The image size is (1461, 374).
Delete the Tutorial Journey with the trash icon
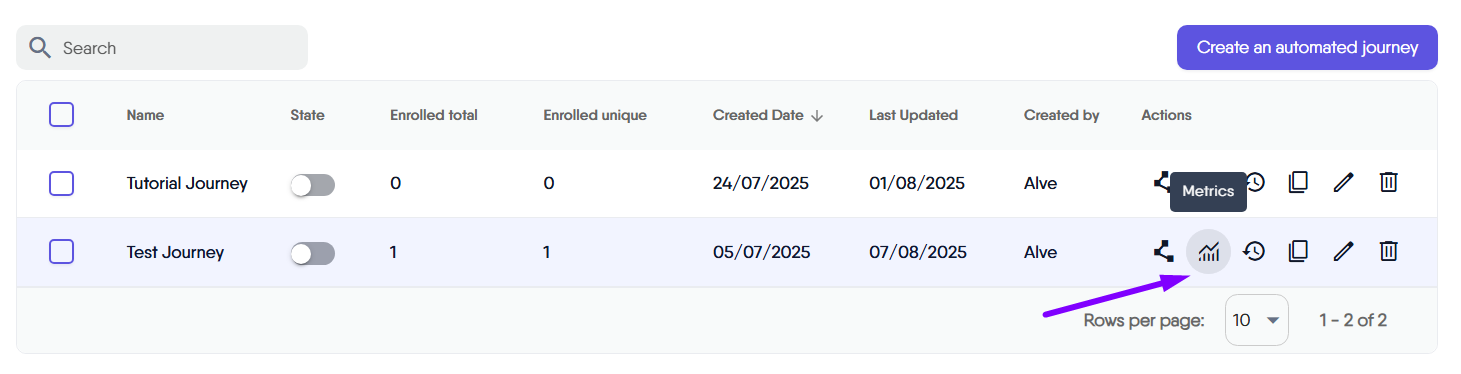[x=1388, y=183]
